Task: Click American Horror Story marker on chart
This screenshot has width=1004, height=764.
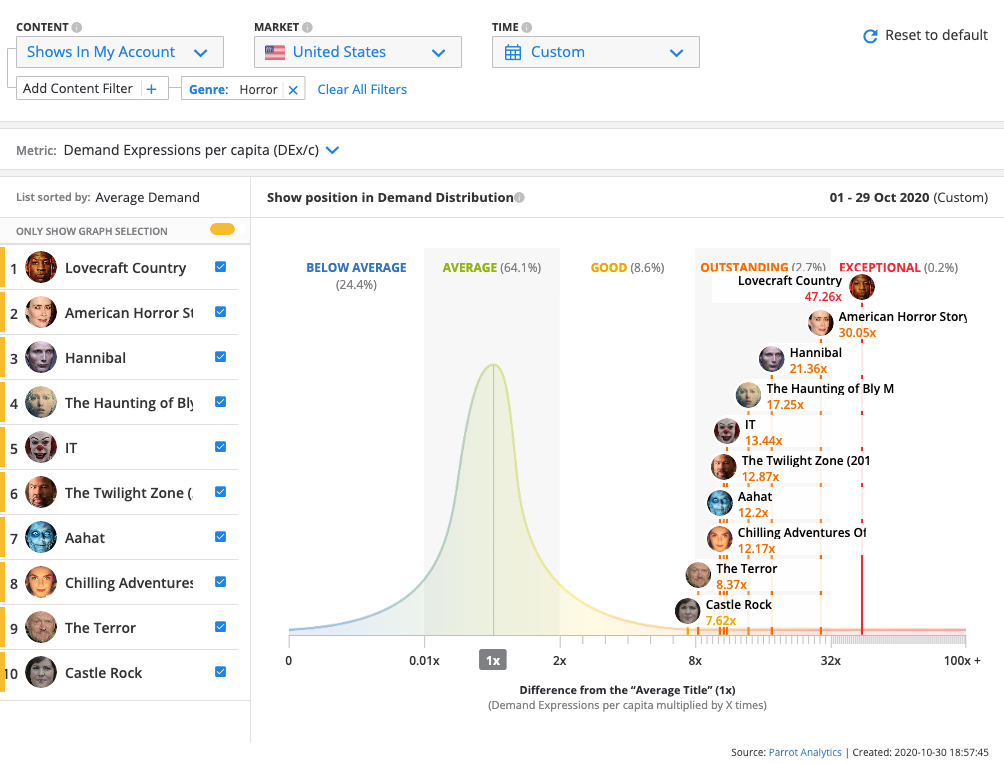Action: click(820, 323)
